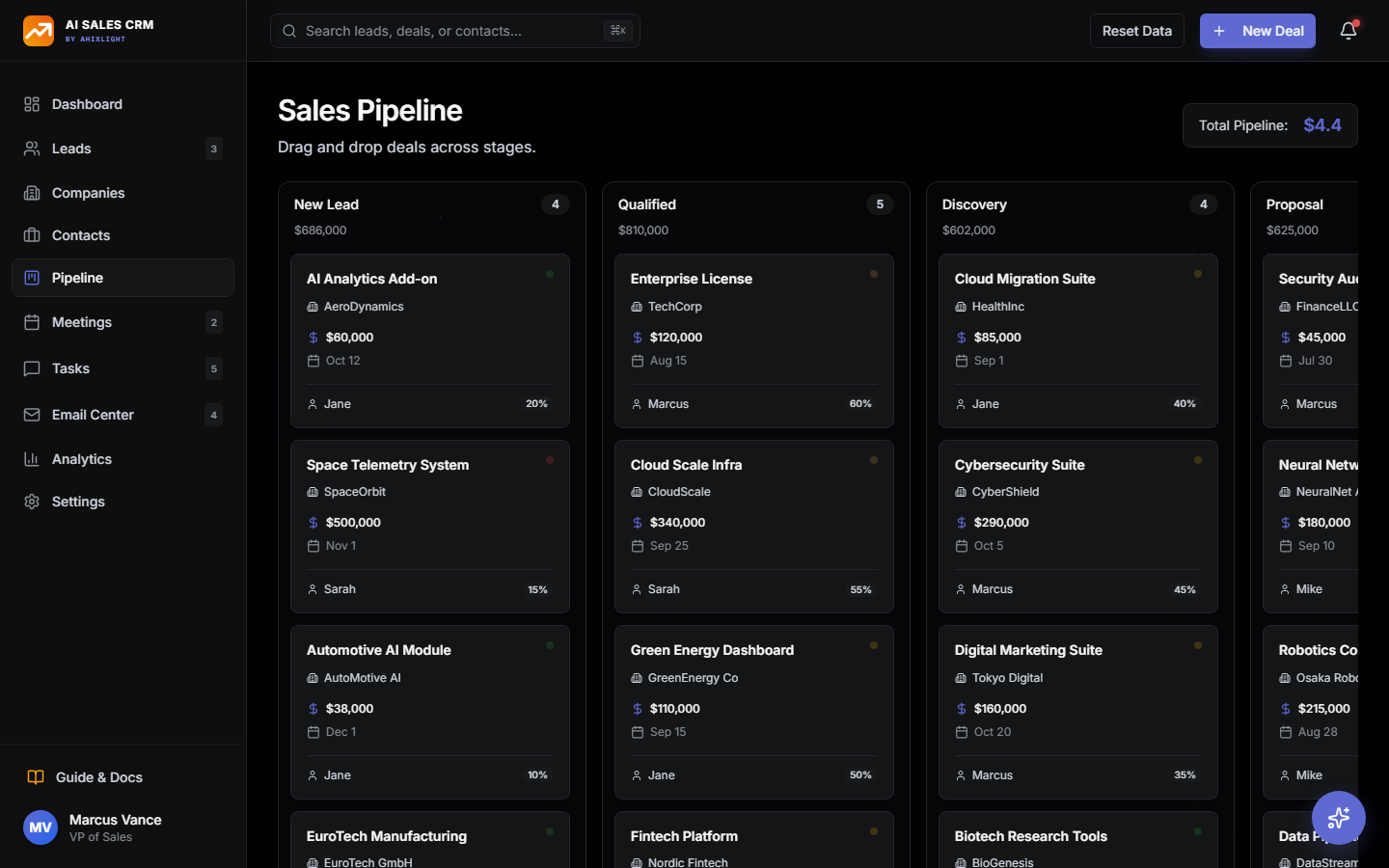Click status dot on Enterprise License card
The height and width of the screenshot is (868, 1389).
click(x=874, y=274)
